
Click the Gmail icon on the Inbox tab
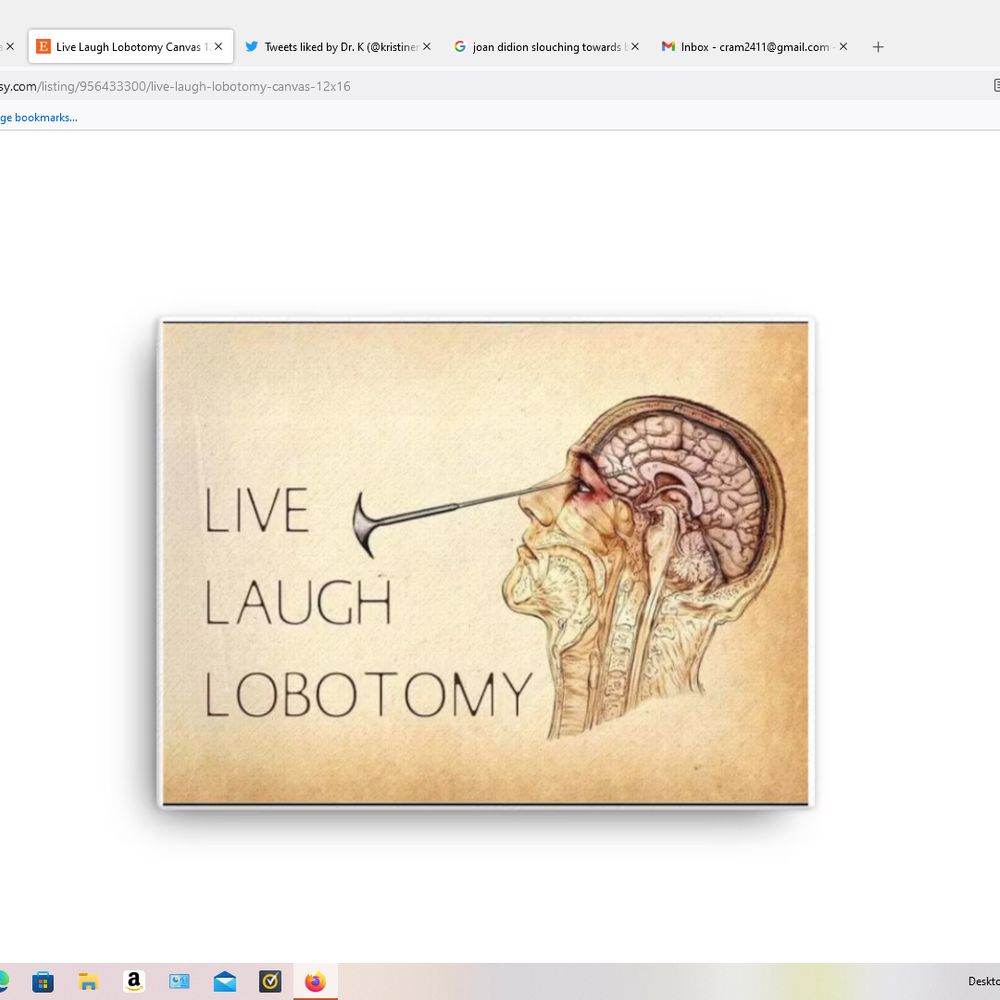click(668, 47)
